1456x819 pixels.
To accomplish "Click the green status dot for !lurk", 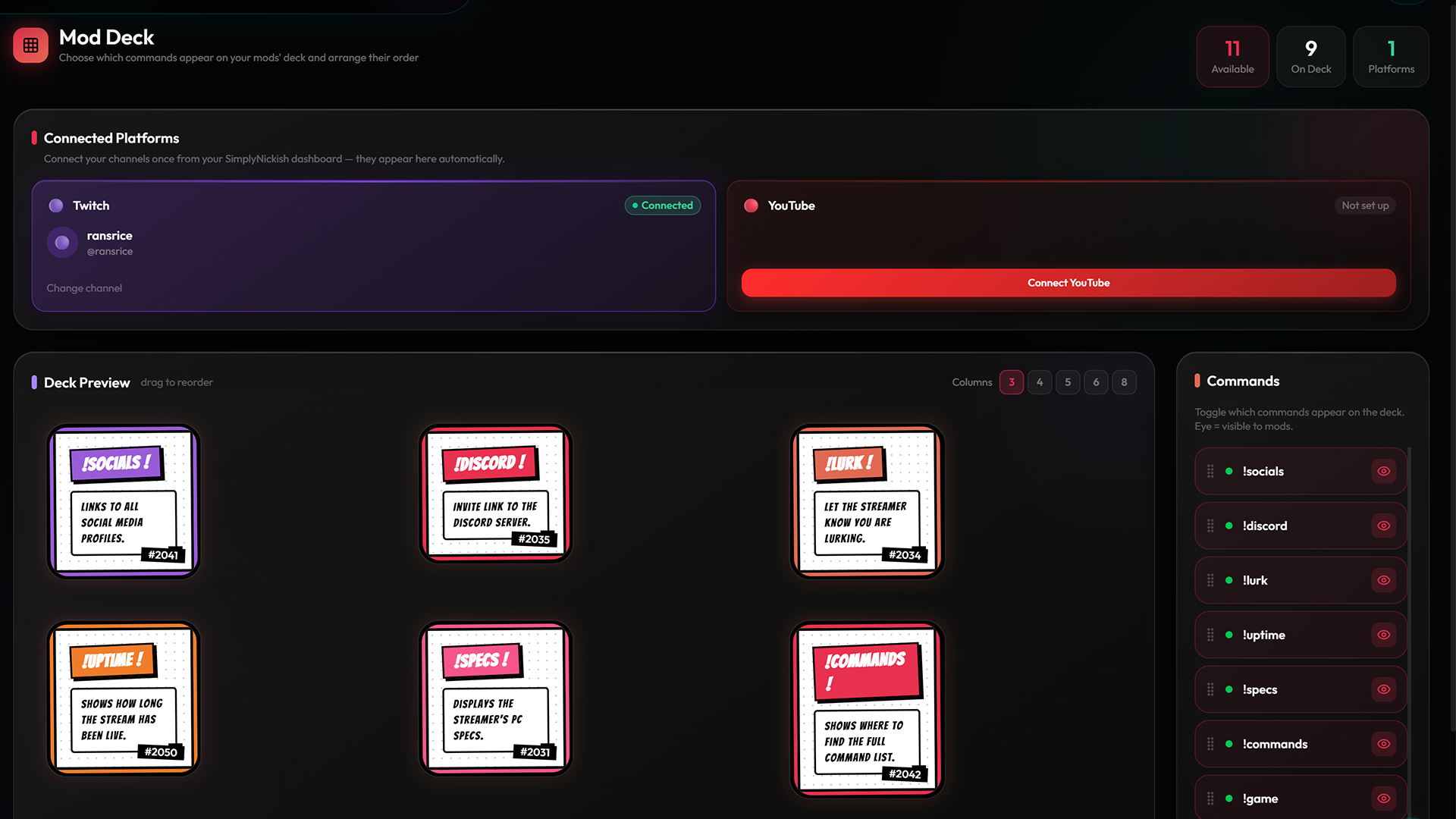I will click(x=1228, y=580).
